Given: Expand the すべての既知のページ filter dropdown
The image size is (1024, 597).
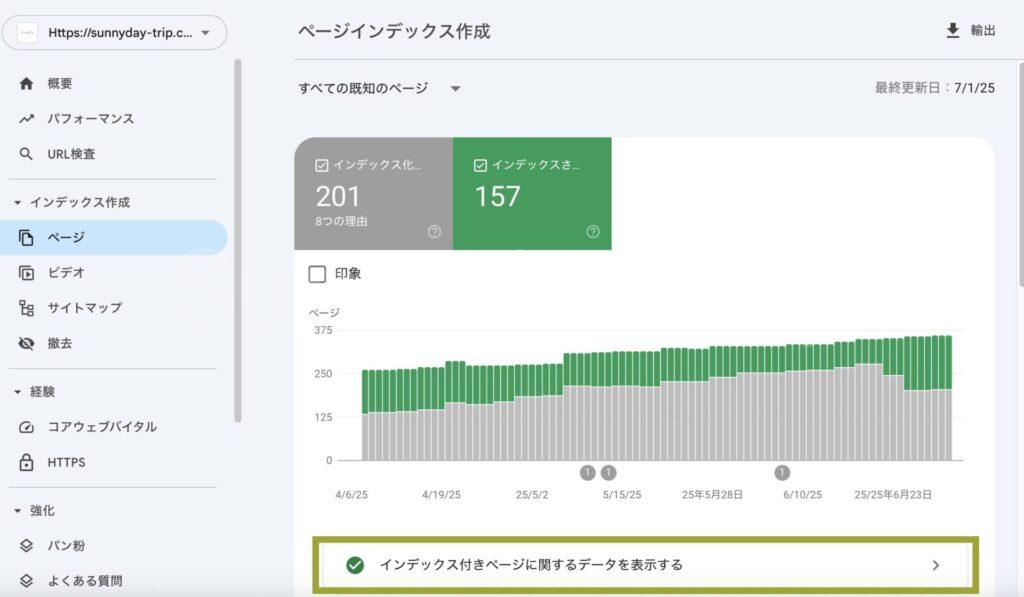Looking at the screenshot, I should coord(380,88).
